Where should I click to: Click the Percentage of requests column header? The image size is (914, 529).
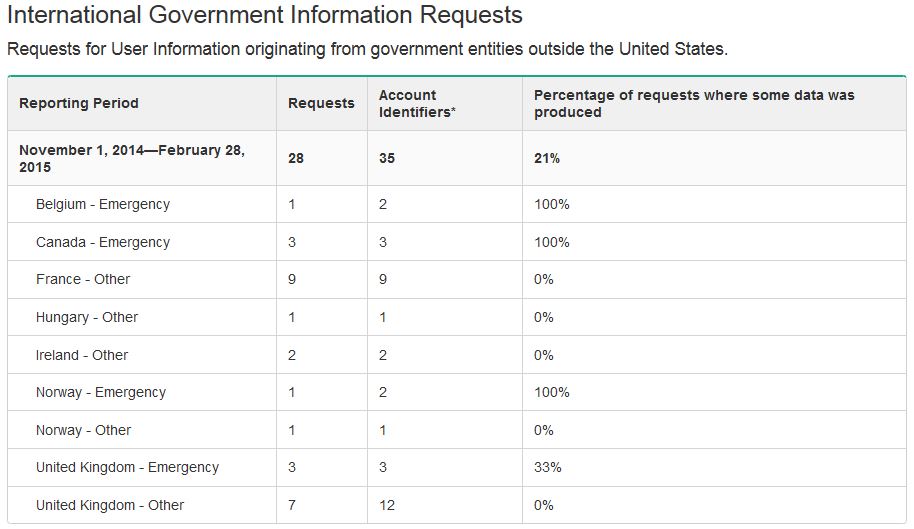(x=694, y=103)
